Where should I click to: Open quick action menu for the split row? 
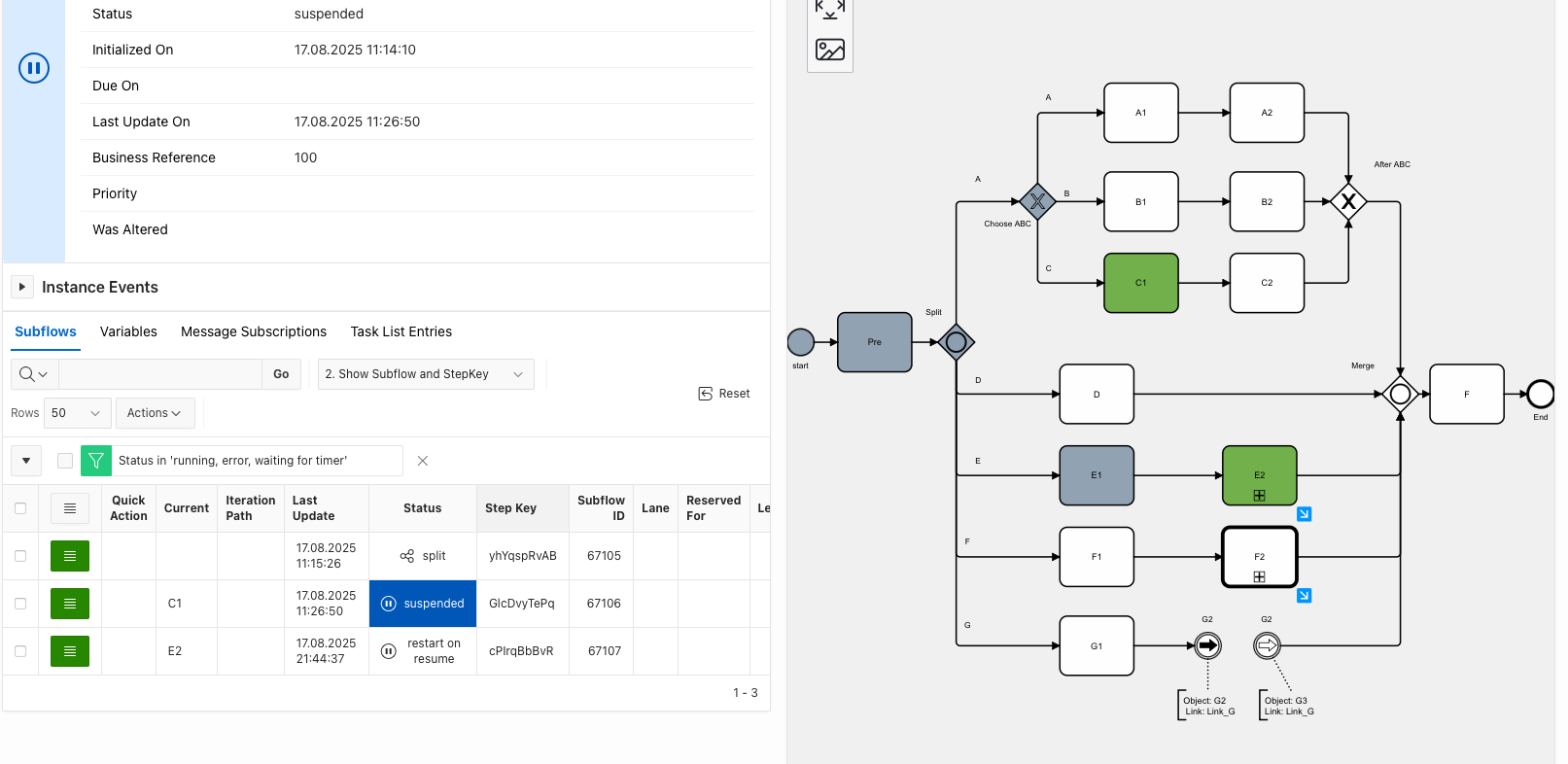click(x=70, y=556)
